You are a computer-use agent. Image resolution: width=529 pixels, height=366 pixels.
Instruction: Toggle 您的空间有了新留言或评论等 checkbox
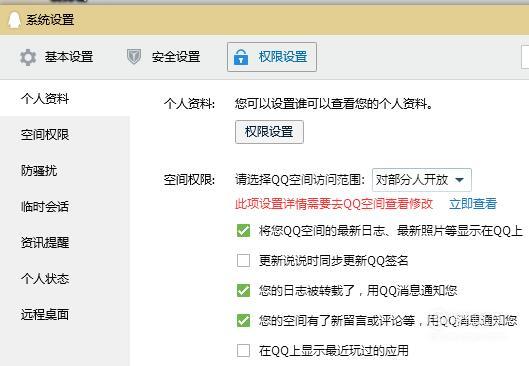[x=243, y=320]
